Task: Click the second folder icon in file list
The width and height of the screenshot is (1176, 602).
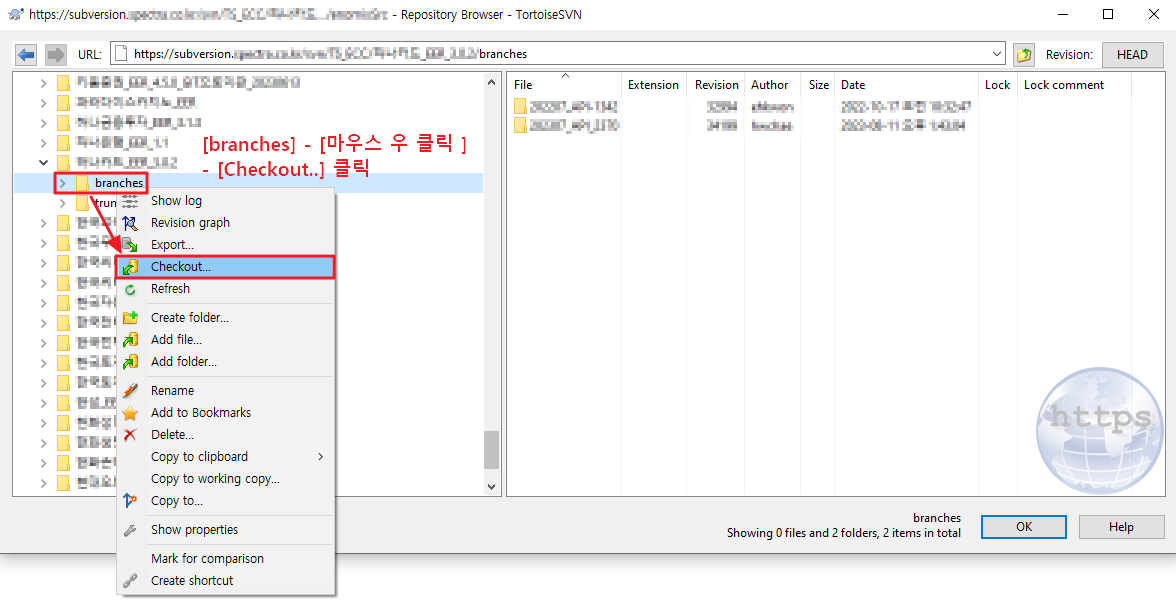Action: click(x=520, y=125)
